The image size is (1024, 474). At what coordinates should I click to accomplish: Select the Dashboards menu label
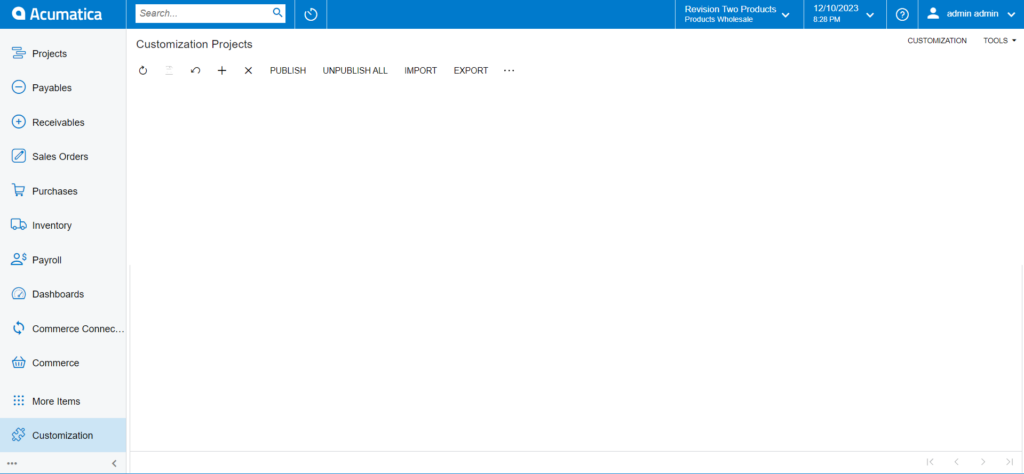pyautogui.click(x=58, y=294)
